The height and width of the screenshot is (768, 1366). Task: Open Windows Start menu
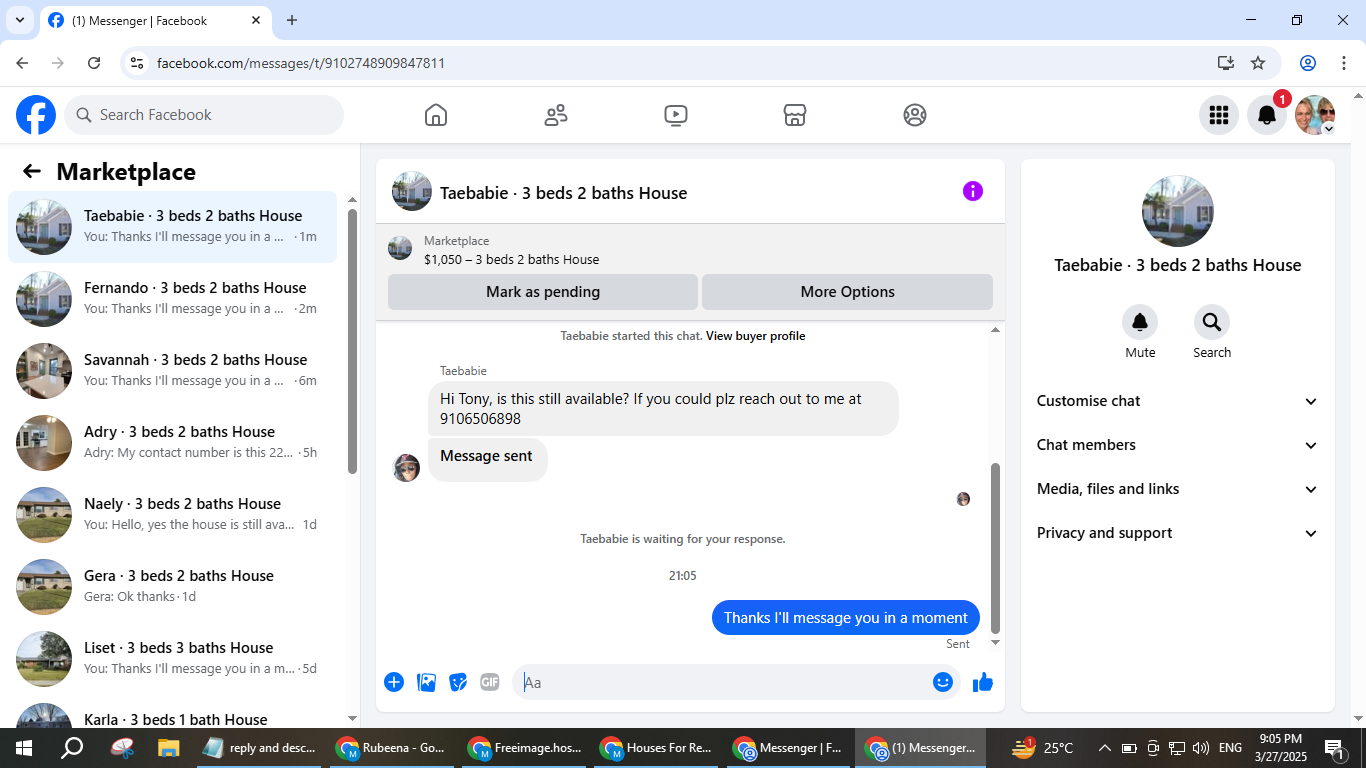(x=24, y=747)
